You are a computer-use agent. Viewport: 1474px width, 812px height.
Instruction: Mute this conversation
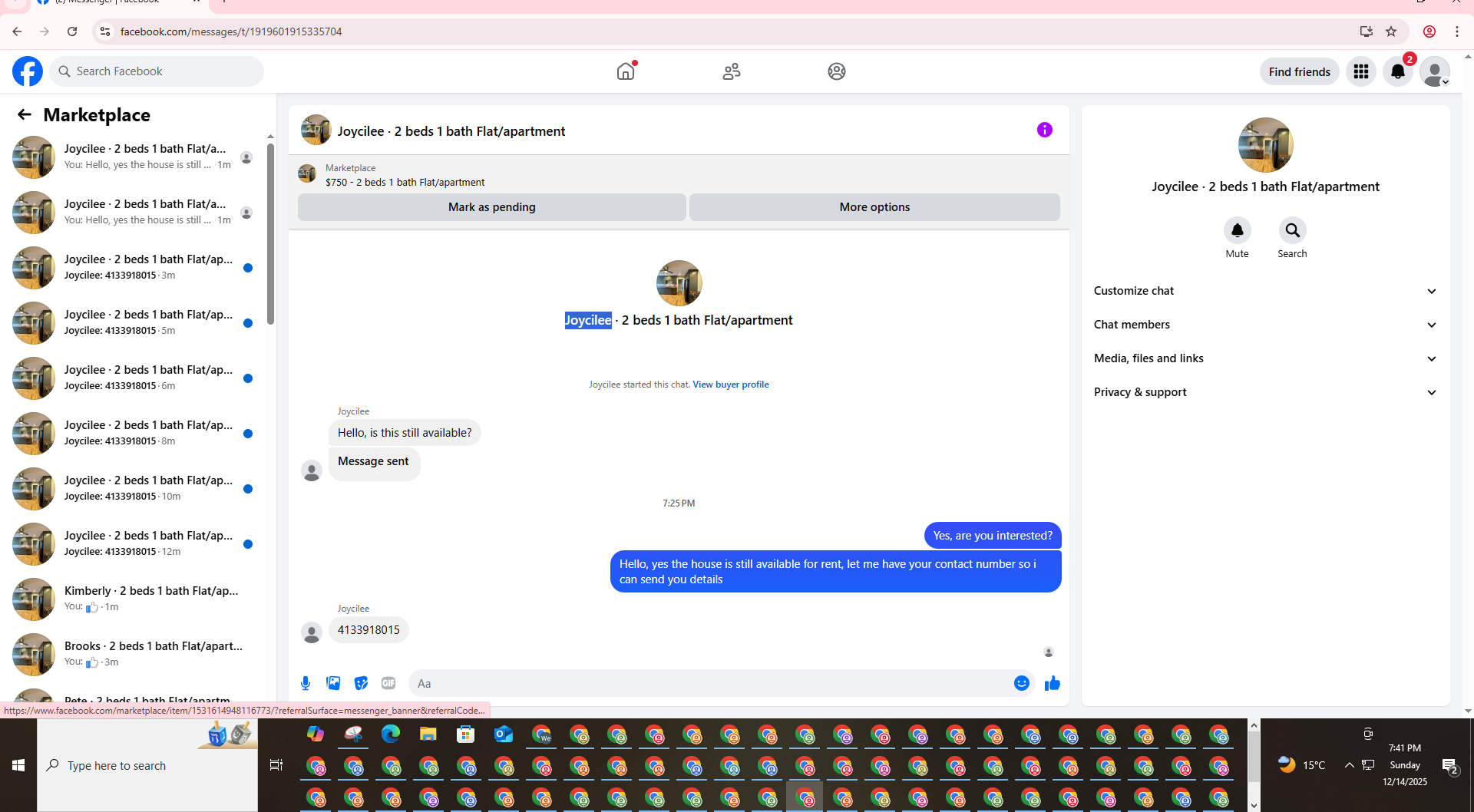tap(1237, 230)
